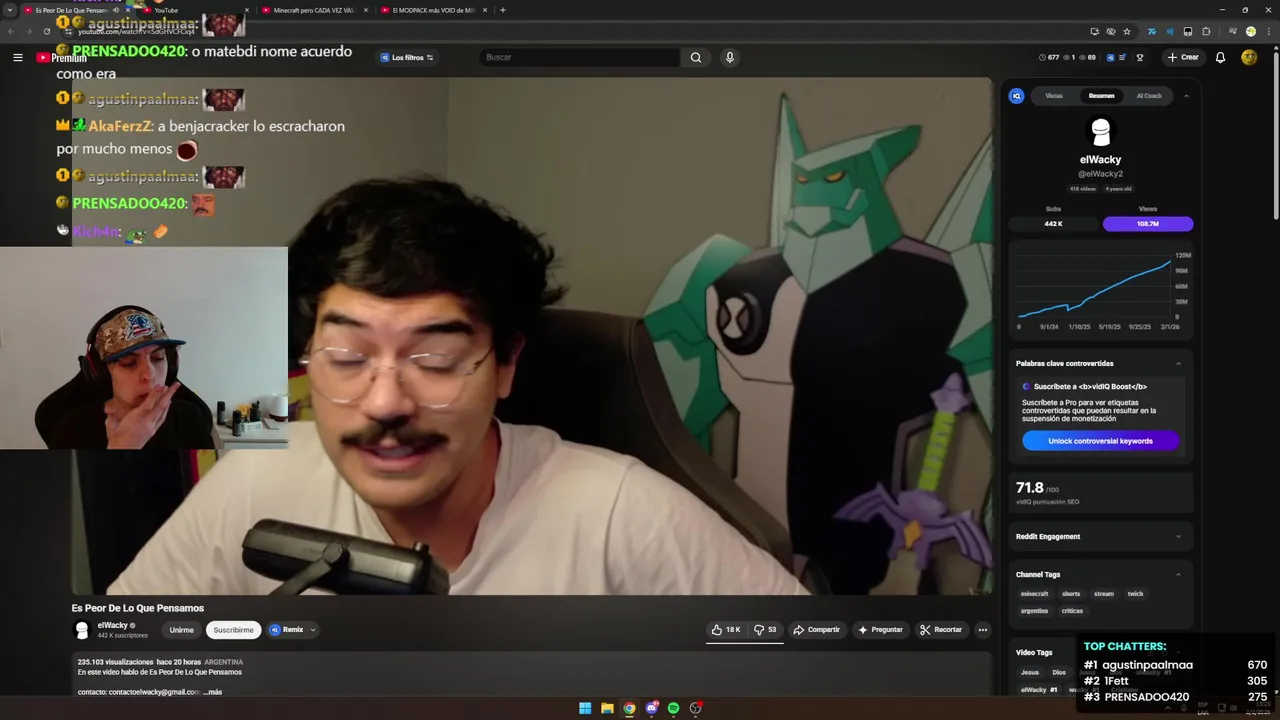Open Chrome from the taskbar
The width and height of the screenshot is (1280, 720).
pyautogui.click(x=629, y=708)
